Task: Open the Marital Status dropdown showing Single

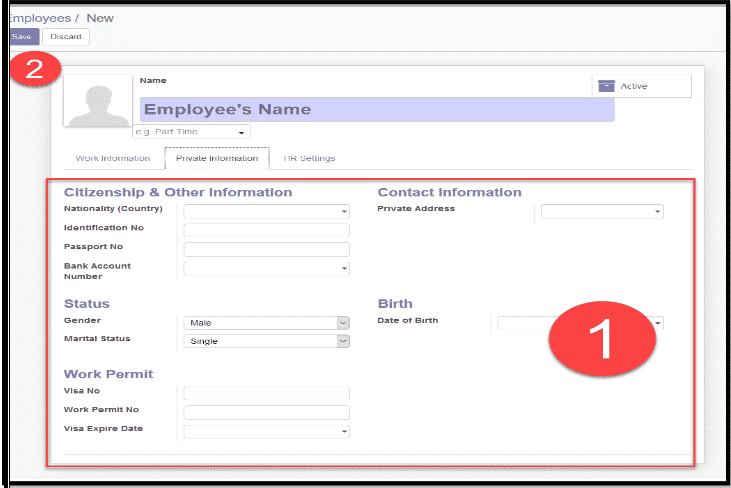Action: point(266,341)
